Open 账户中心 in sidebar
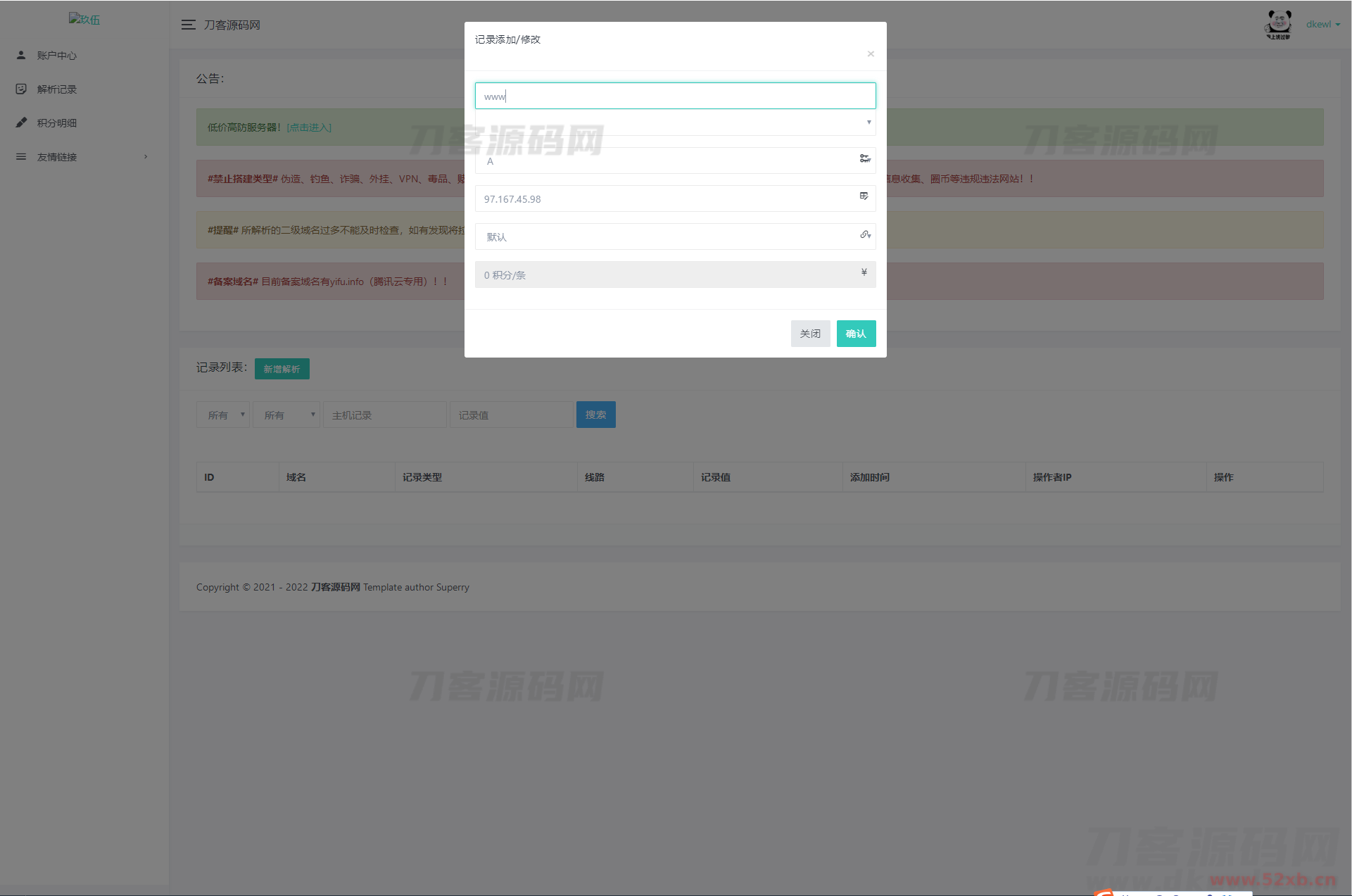 57,56
